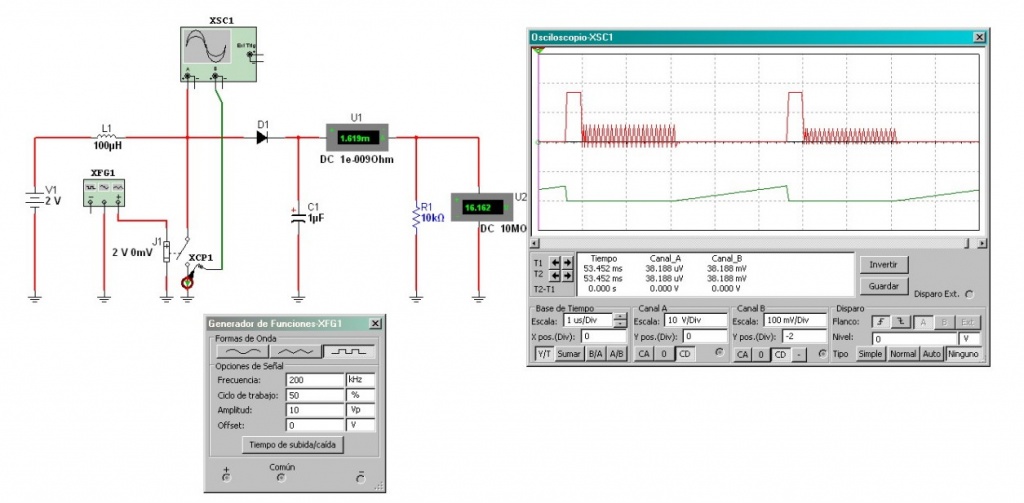The width and height of the screenshot is (1024, 503).
Task: Click the XCP1 current probe
Action: point(187,281)
